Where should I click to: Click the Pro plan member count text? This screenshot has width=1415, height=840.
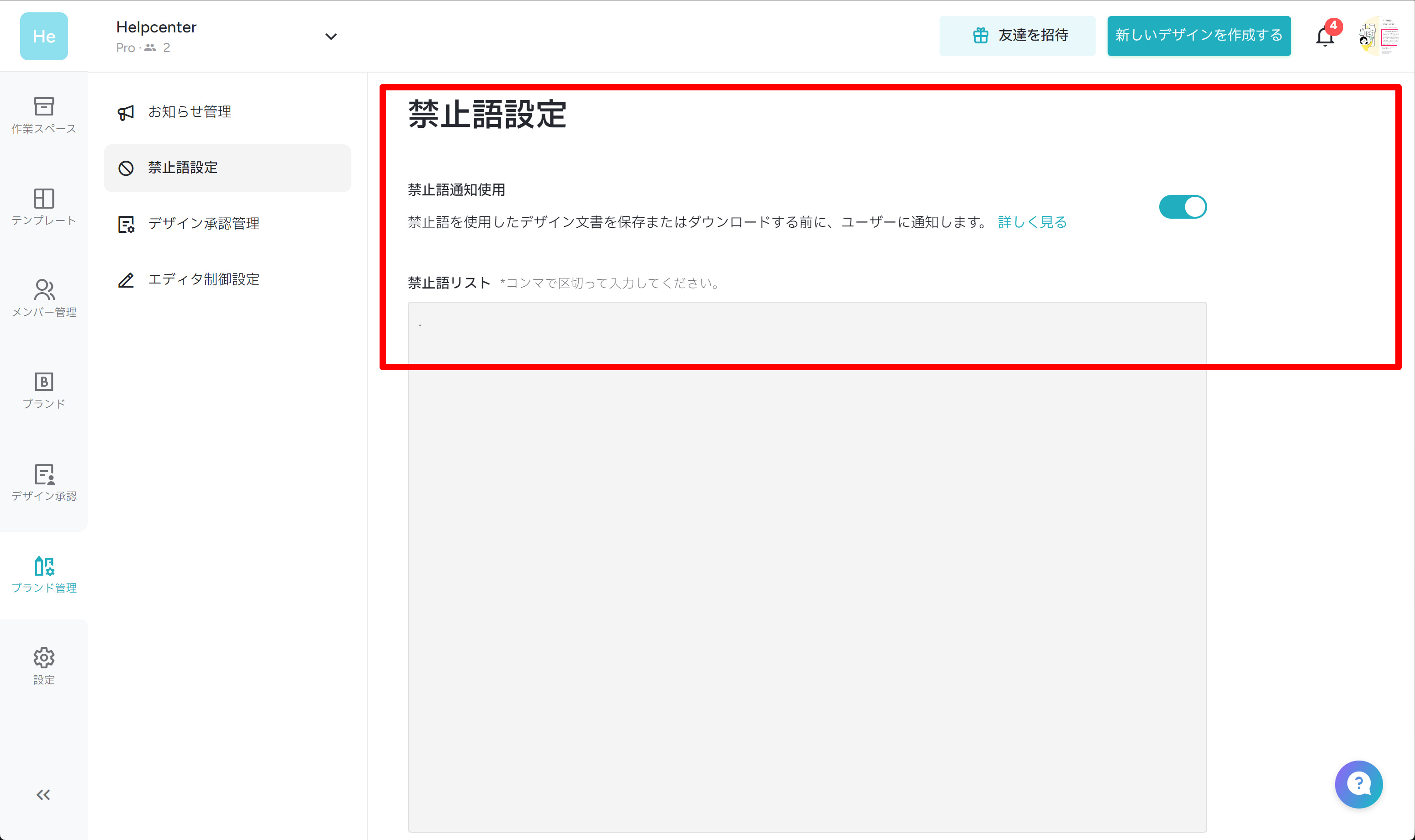click(143, 47)
